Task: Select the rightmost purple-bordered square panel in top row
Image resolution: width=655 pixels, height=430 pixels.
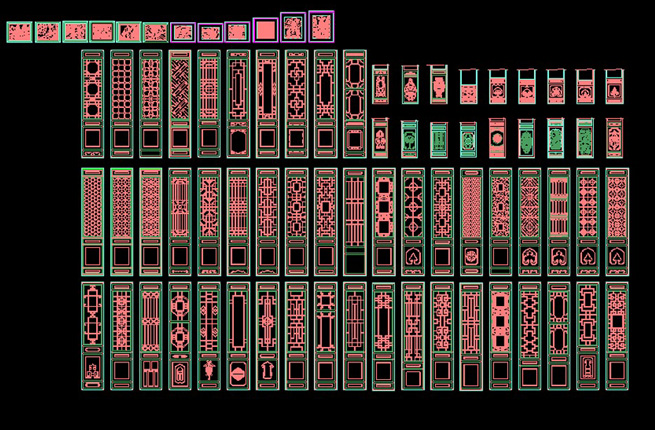Action: click(321, 26)
